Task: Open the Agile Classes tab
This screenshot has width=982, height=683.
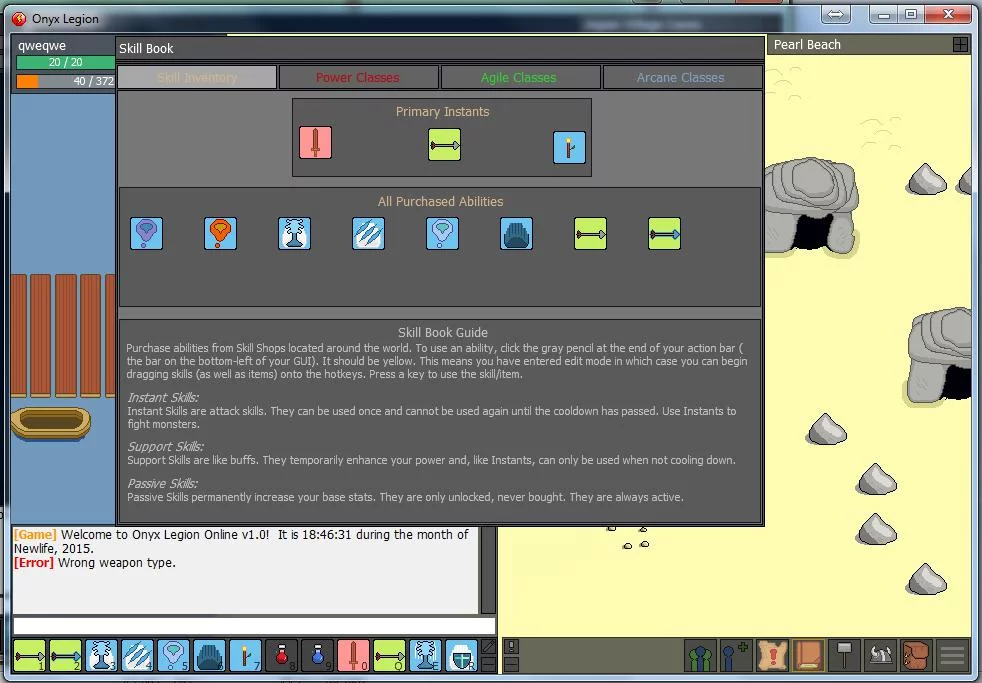Action: [519, 78]
